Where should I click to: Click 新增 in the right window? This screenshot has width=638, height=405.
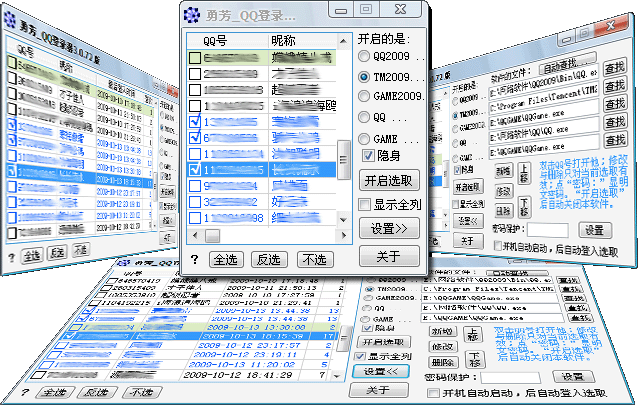point(504,171)
